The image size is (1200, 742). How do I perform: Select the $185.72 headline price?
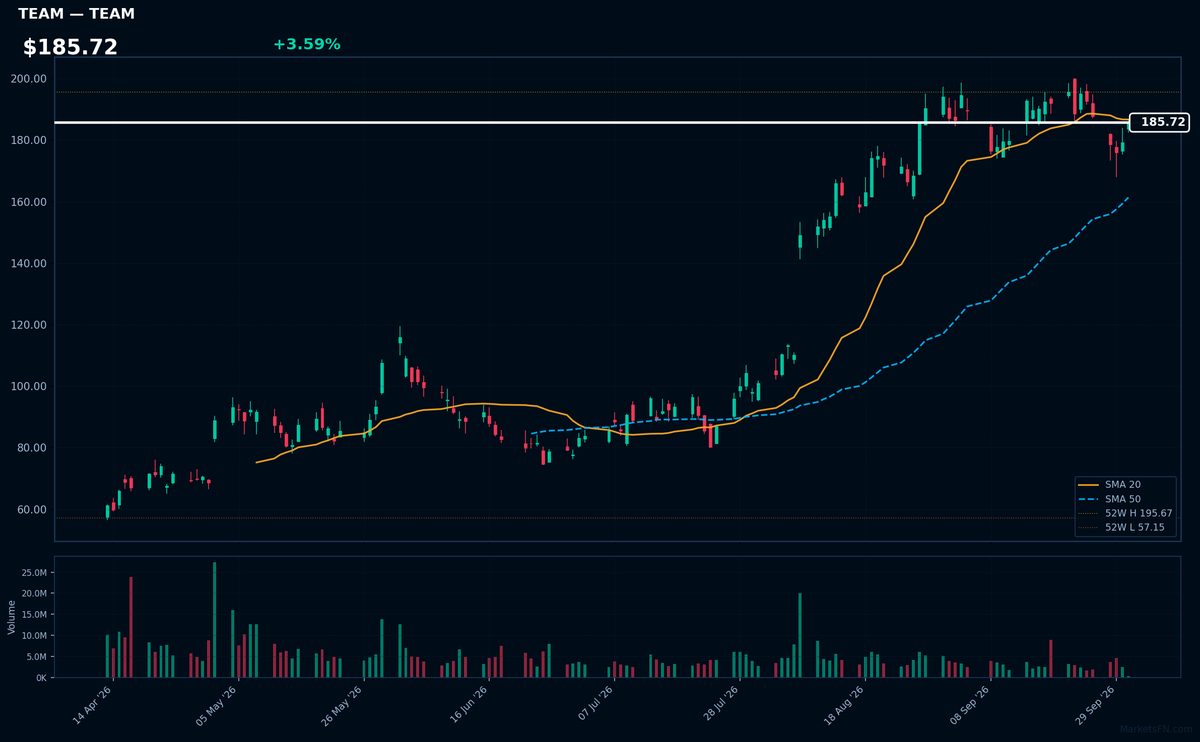click(70, 47)
